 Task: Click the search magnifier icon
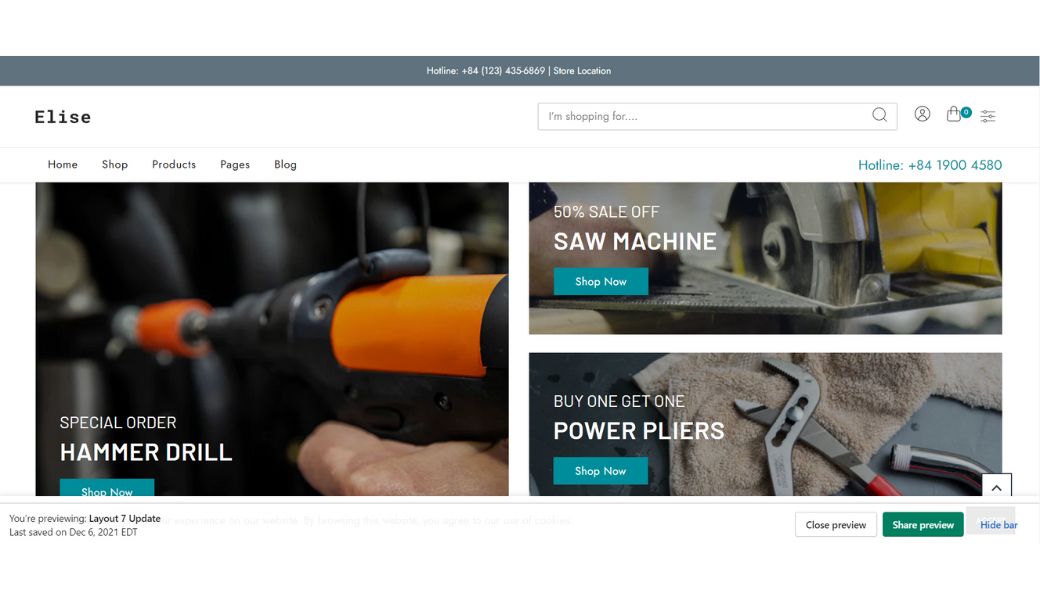click(879, 115)
